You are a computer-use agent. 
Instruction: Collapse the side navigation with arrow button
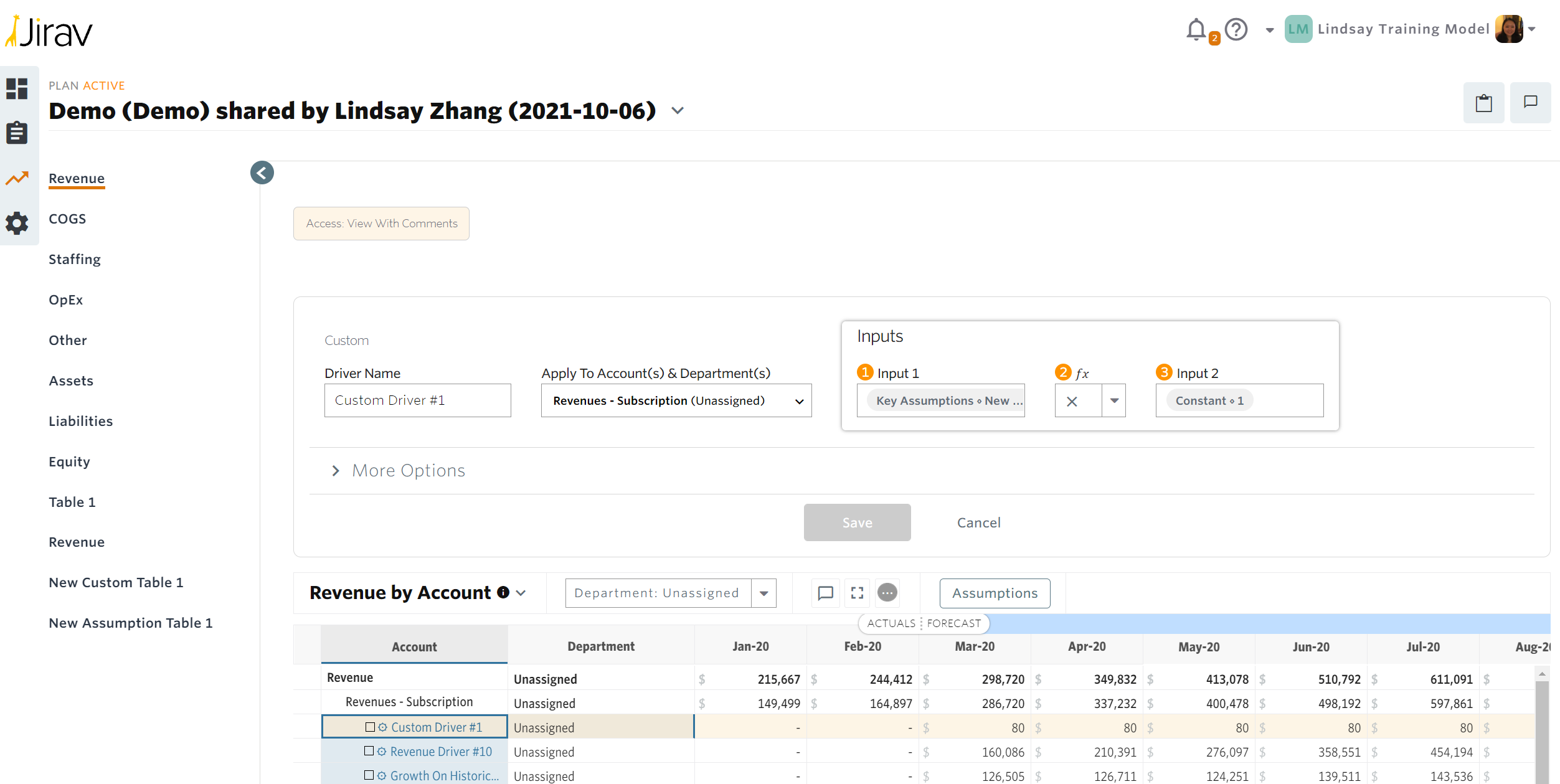point(262,172)
